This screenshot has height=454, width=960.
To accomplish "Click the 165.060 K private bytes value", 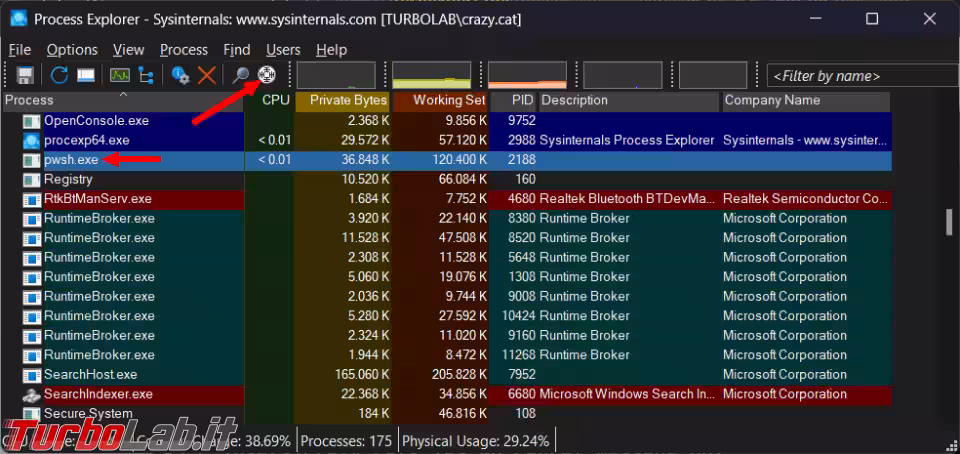I will click(x=362, y=374).
